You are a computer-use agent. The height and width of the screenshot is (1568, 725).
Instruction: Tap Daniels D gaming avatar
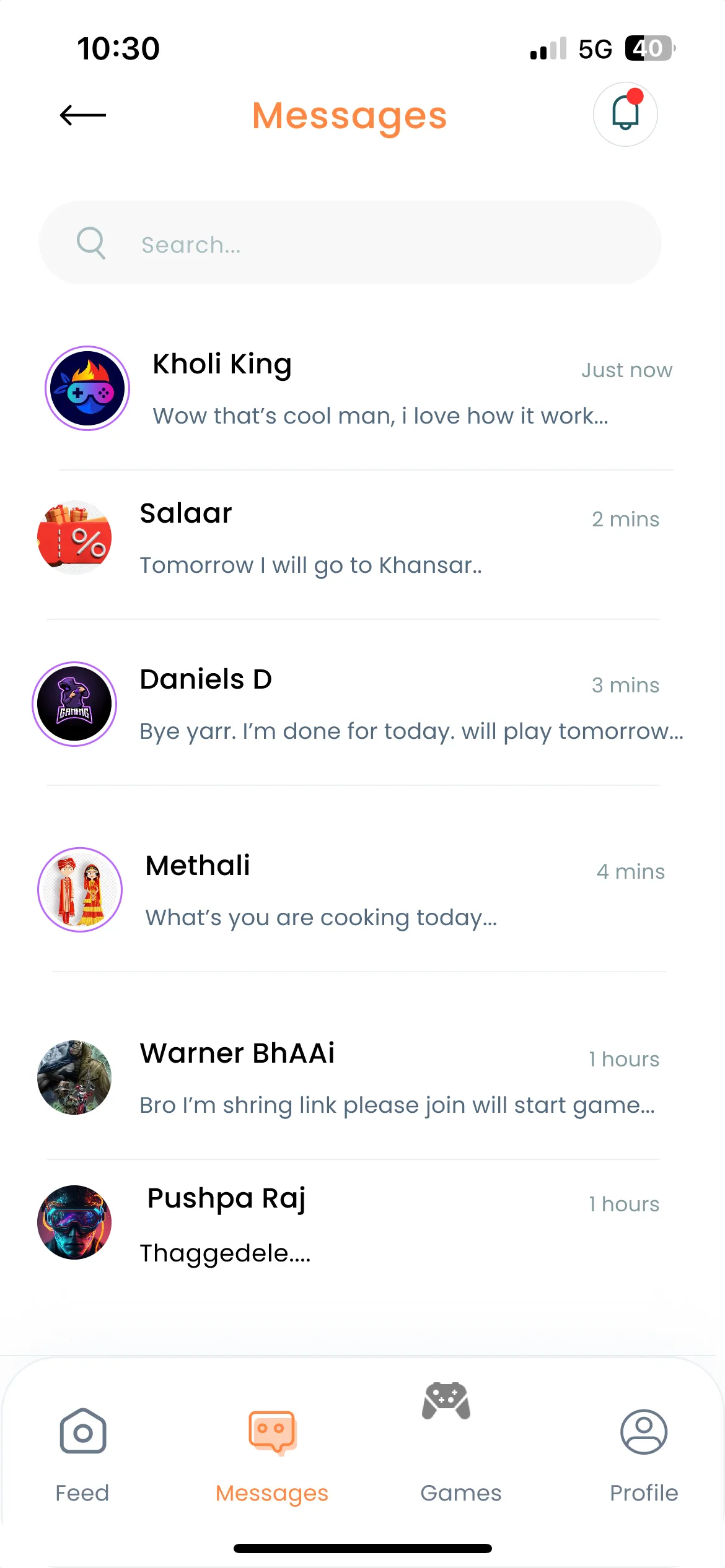pos(74,704)
